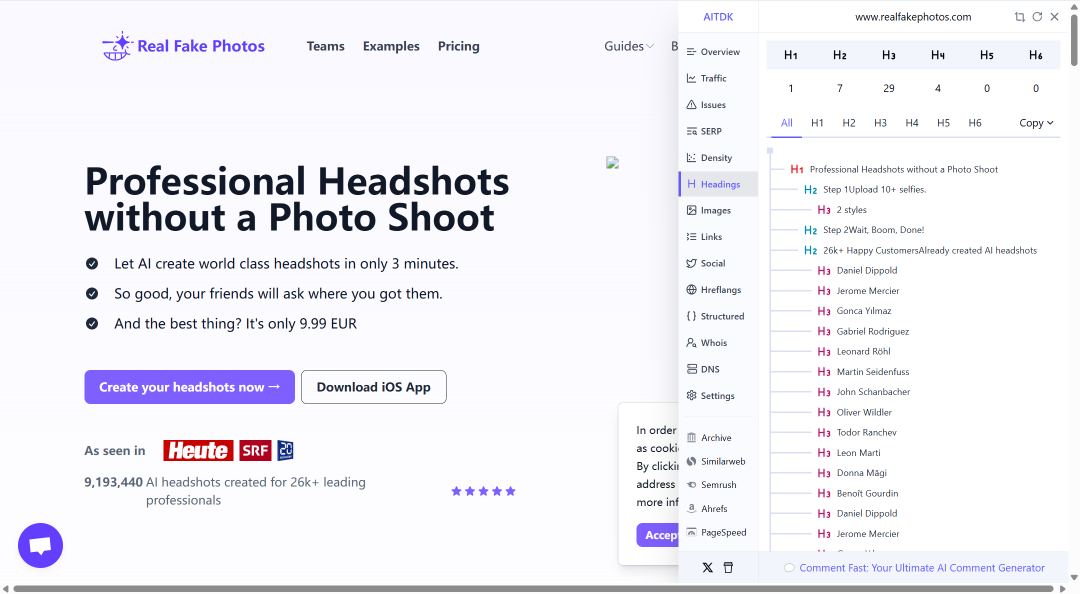Click the refresh icon in panel header
The width and height of the screenshot is (1080, 594).
coord(1037,17)
